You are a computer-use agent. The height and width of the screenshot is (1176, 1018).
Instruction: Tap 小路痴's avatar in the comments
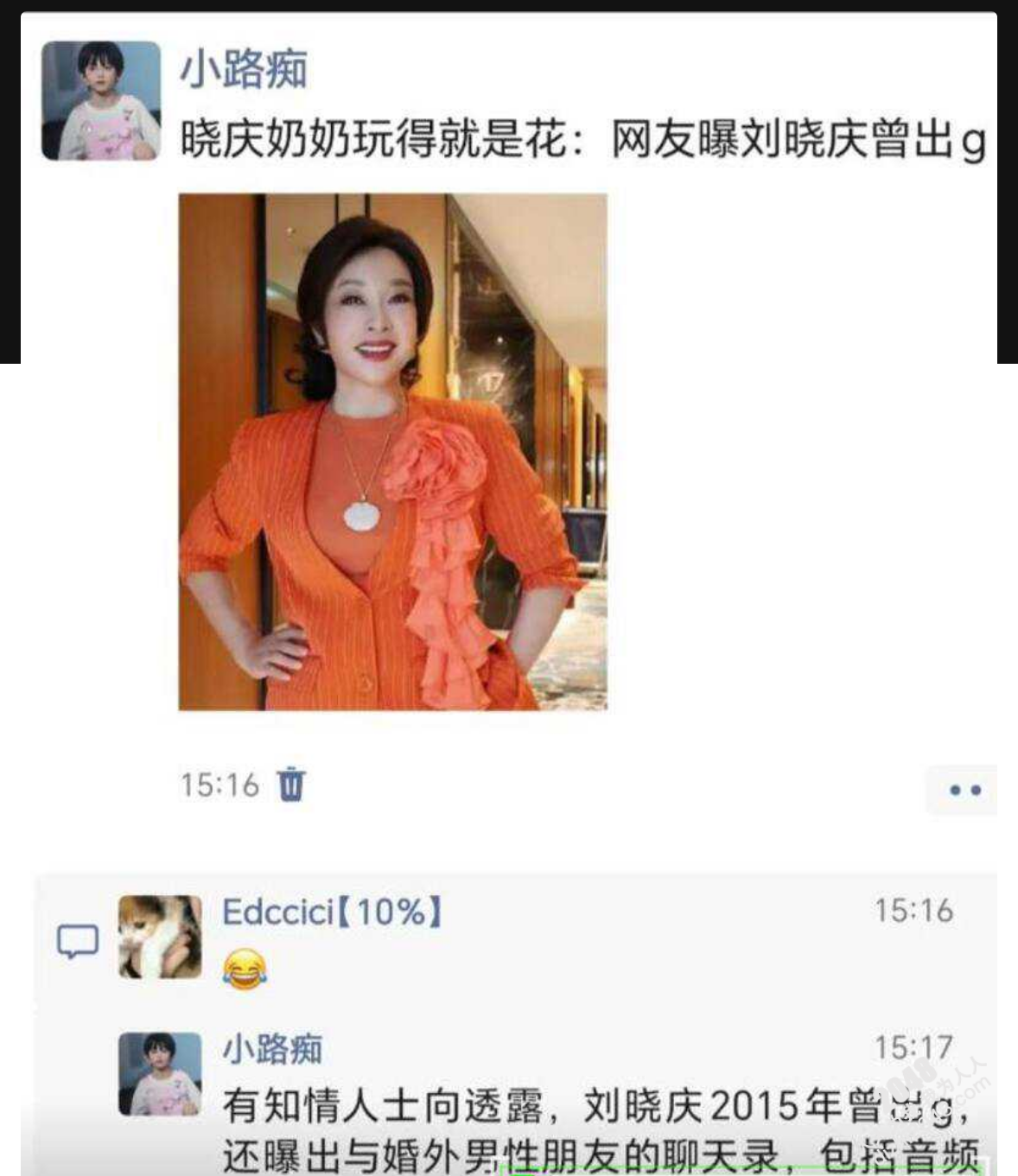pyautogui.click(x=160, y=1074)
